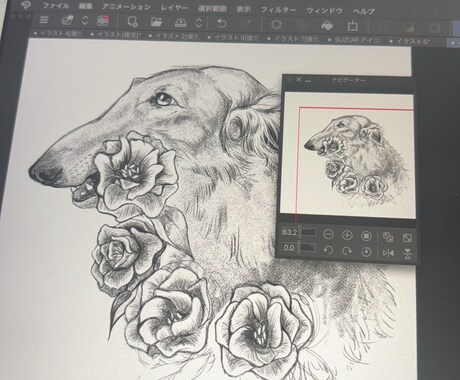Click the Scale/Rotate transform icon
This screenshot has height=380, width=460.
(352, 26)
